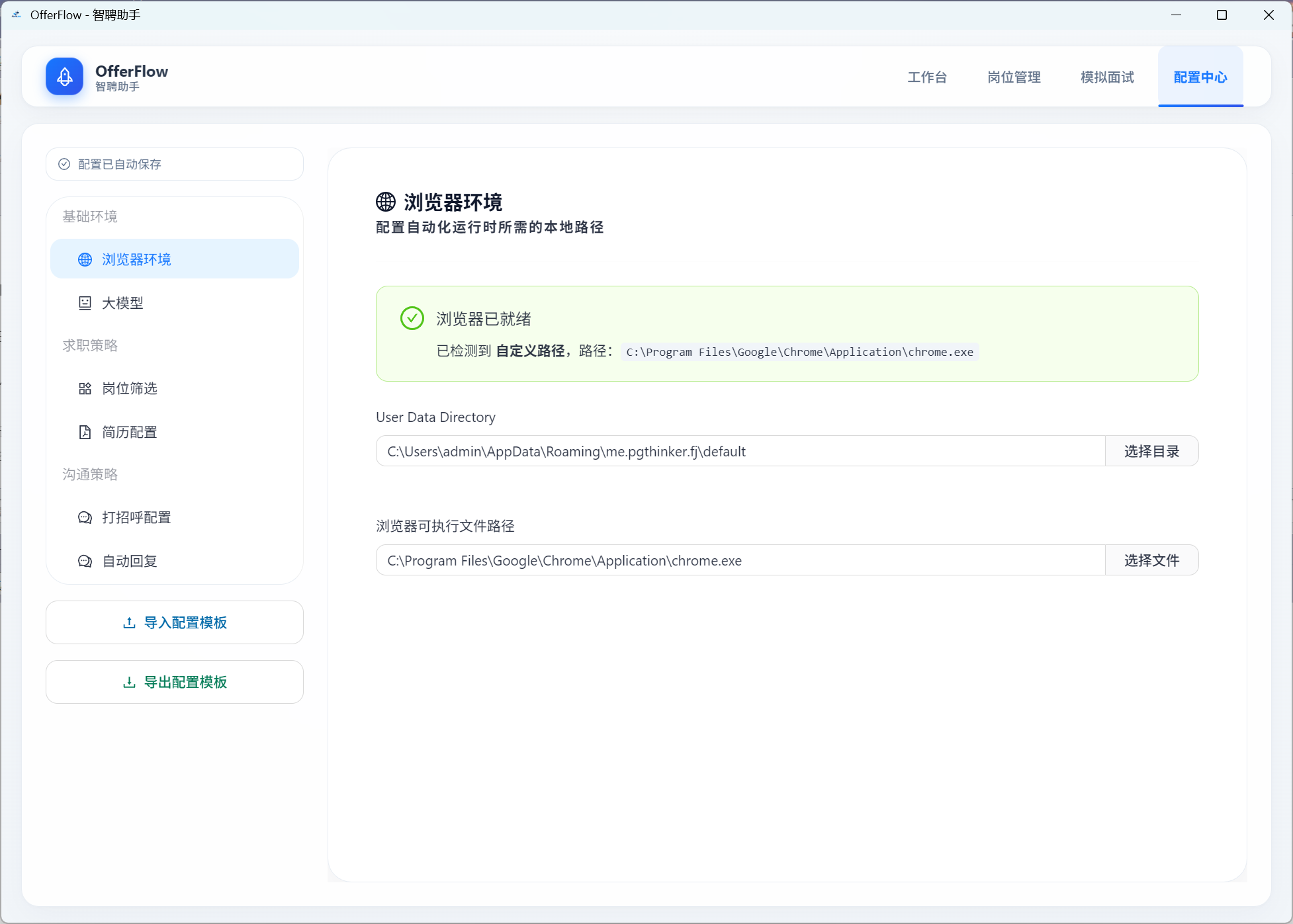1293x924 pixels.
Task: Click the upload icon in 导入配置模板
Action: pos(130,622)
